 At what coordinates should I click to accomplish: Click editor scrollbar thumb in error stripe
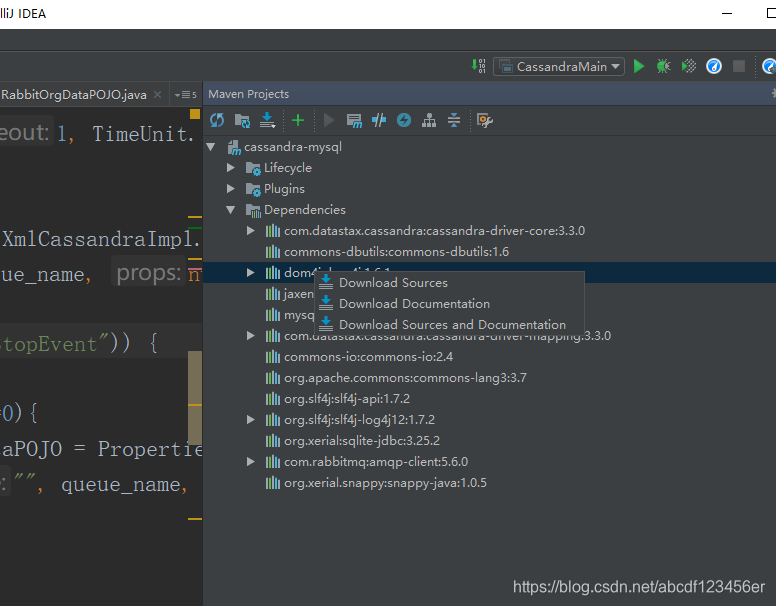(195, 398)
